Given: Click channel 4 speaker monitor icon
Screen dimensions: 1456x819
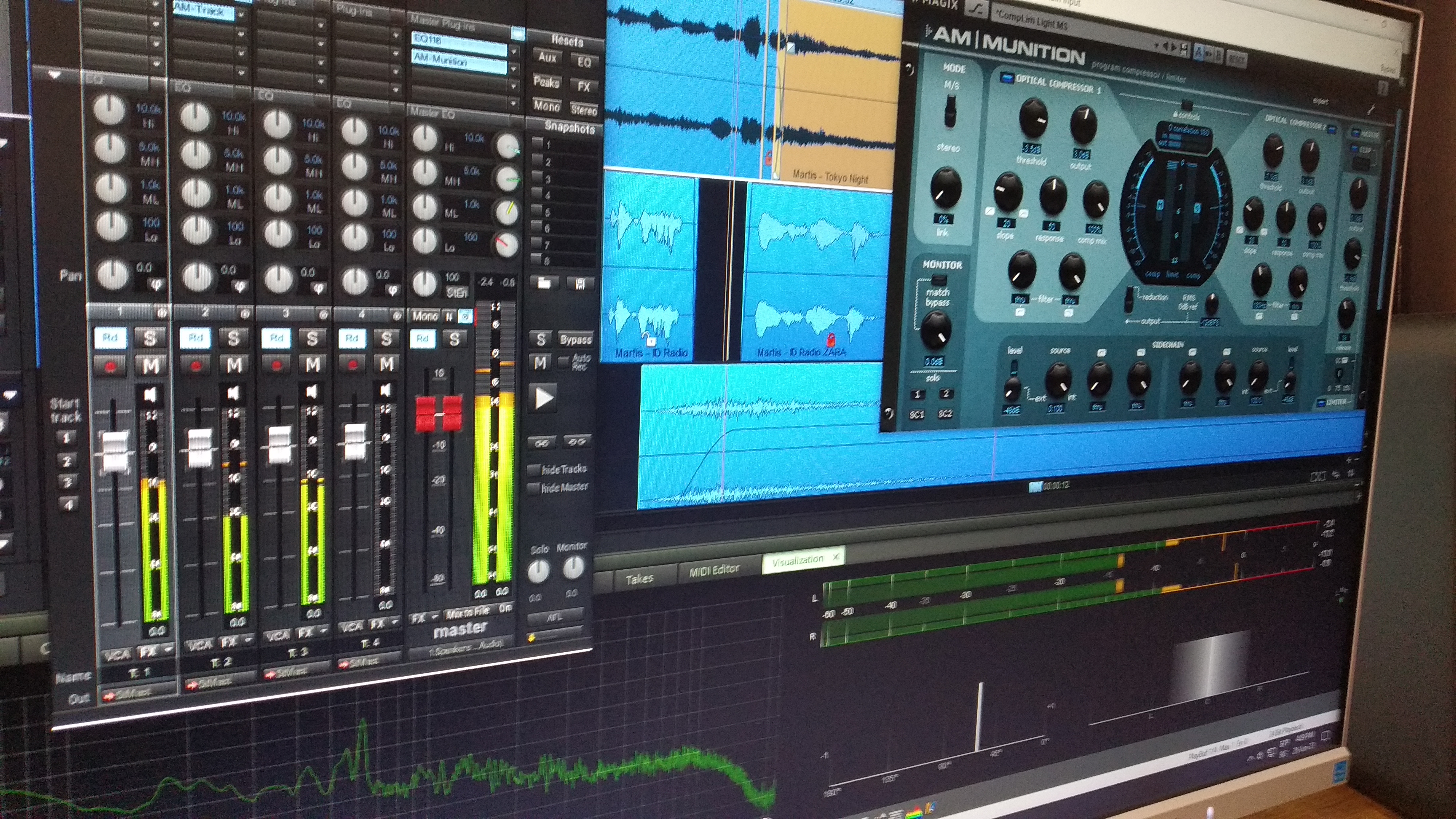Looking at the screenshot, I should click(x=386, y=389).
